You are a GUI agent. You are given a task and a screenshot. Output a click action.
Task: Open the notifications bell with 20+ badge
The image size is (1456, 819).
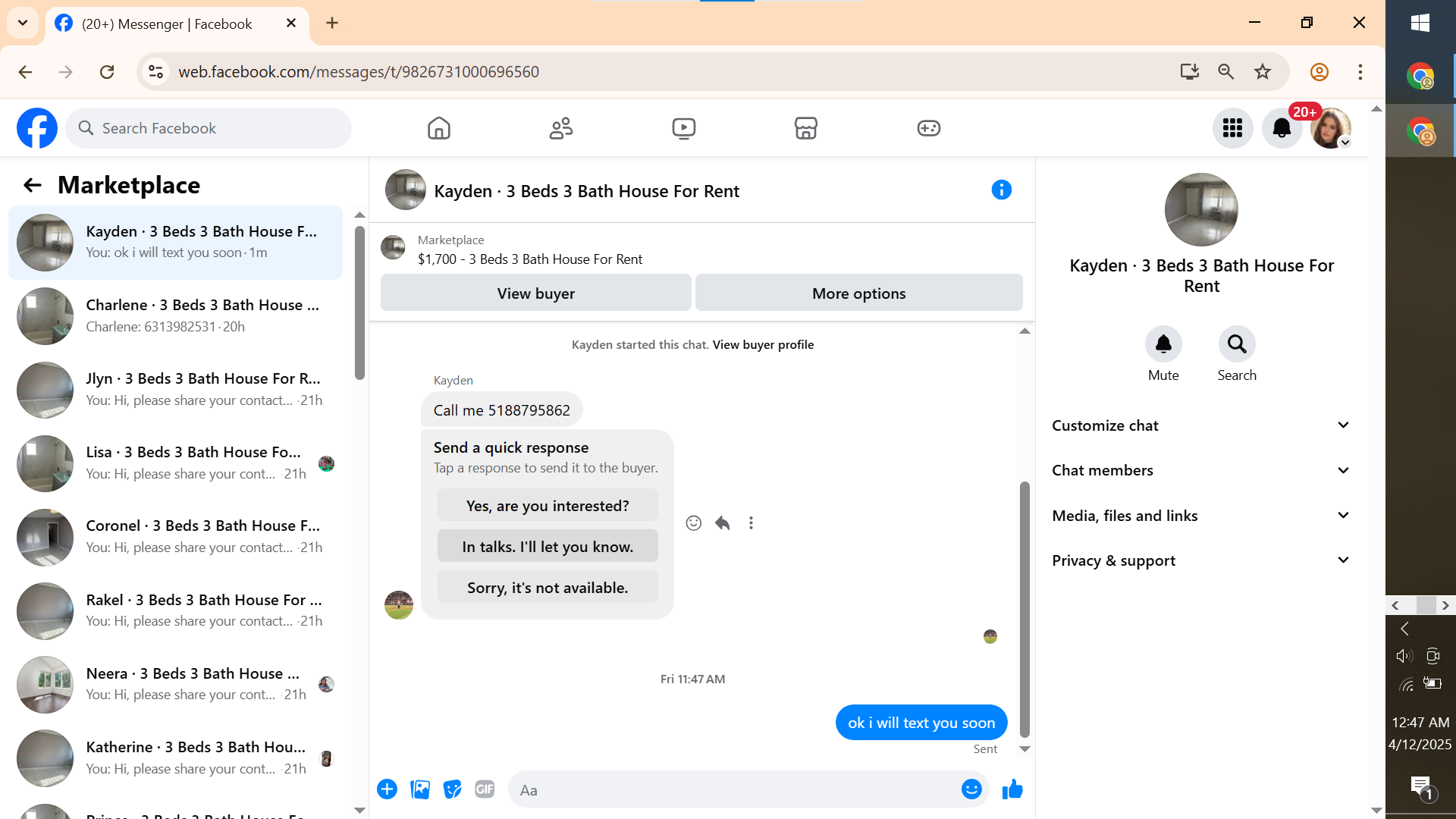[1282, 128]
